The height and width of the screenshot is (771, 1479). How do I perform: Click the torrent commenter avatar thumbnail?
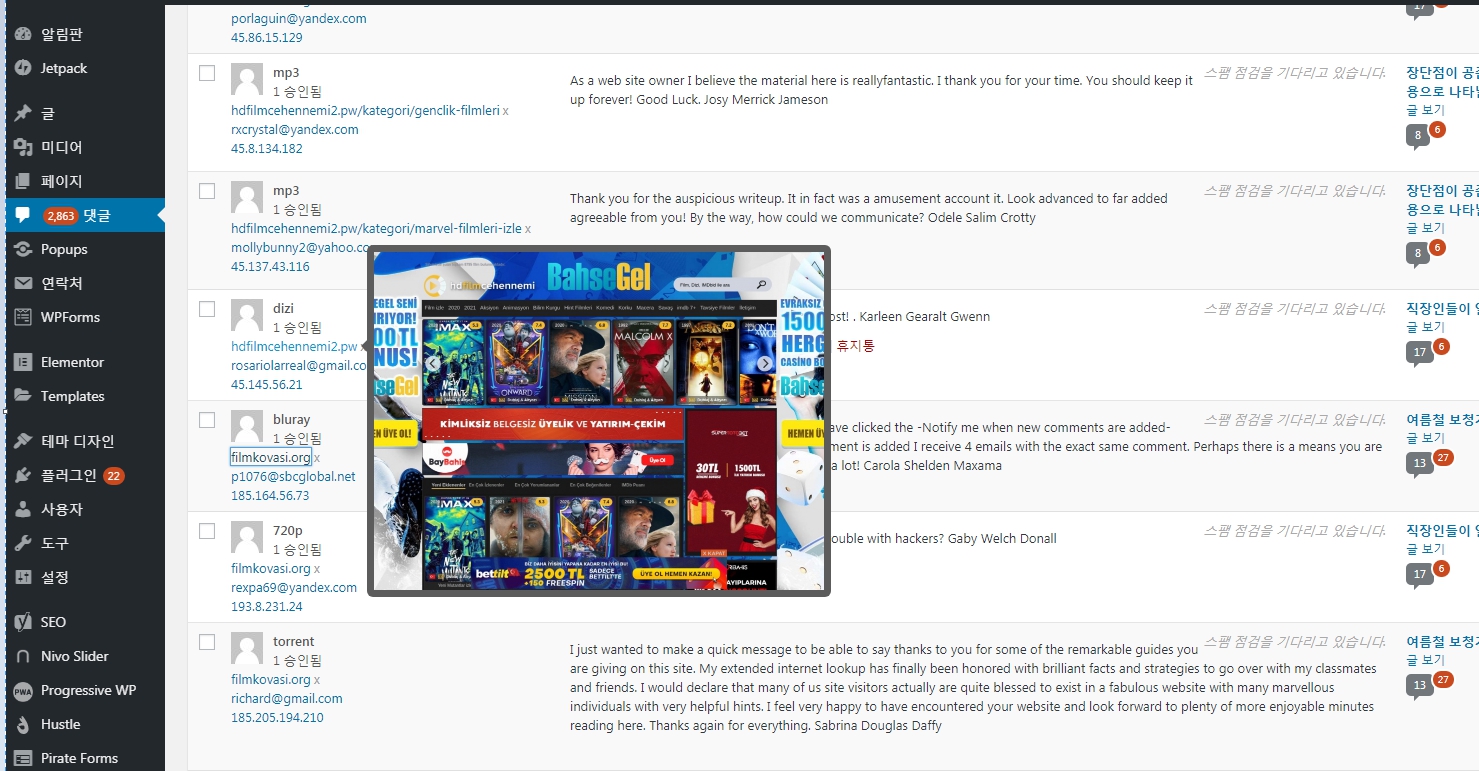247,649
